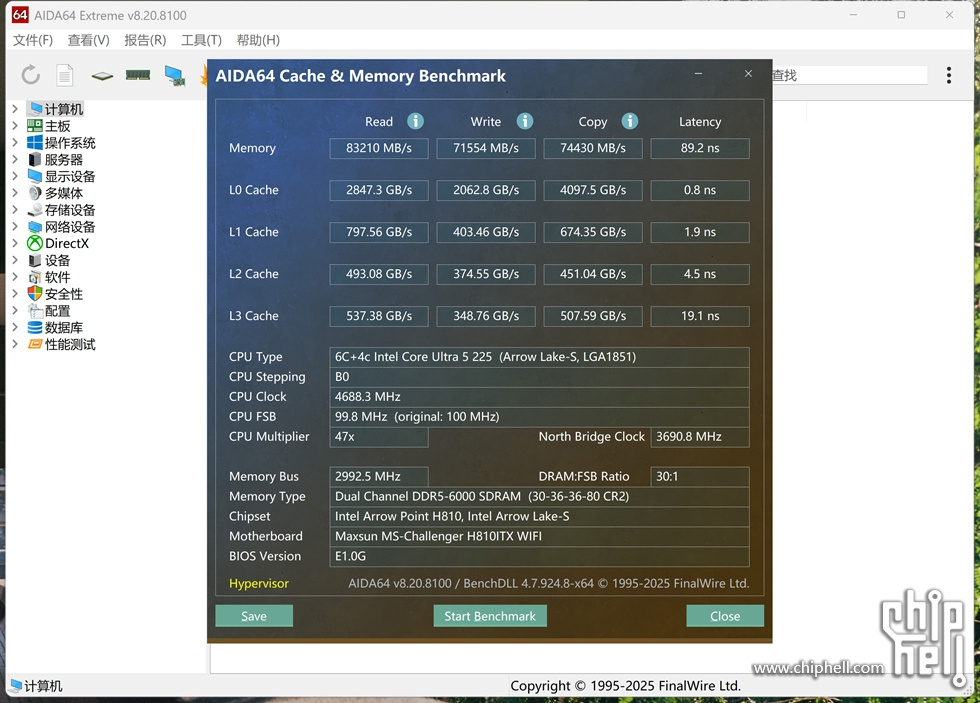Image resolution: width=980 pixels, height=703 pixels.
Task: Click the 计算机 status bar entry
Action: (37, 686)
